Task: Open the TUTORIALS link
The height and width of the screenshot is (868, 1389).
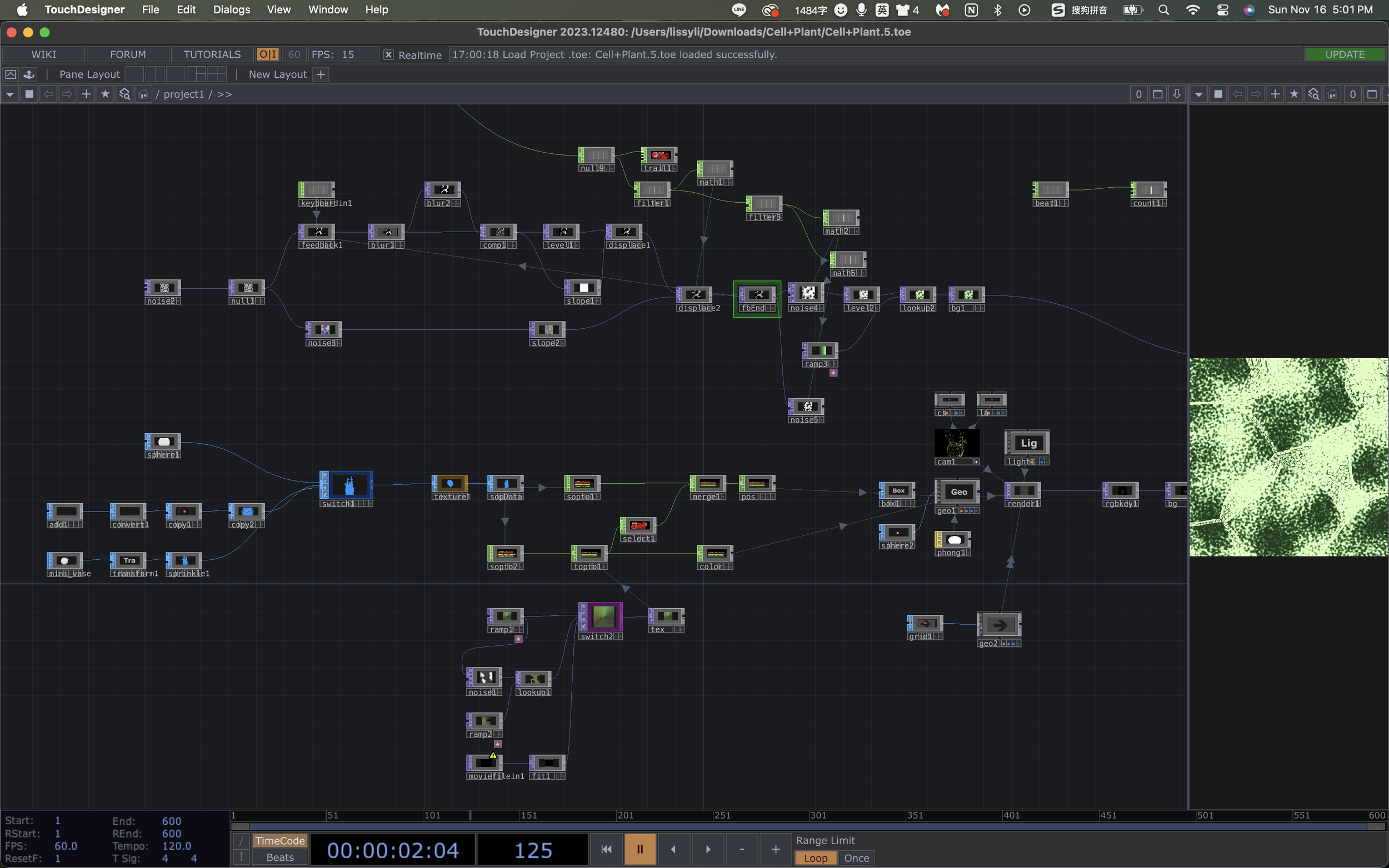Action: pos(212,54)
